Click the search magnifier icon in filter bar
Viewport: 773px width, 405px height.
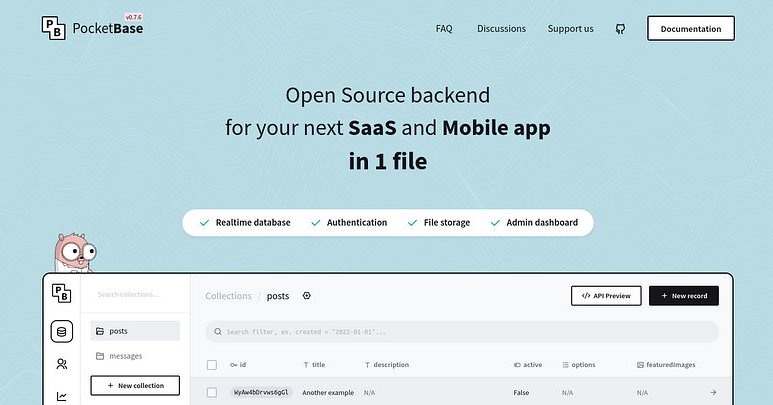pos(218,332)
